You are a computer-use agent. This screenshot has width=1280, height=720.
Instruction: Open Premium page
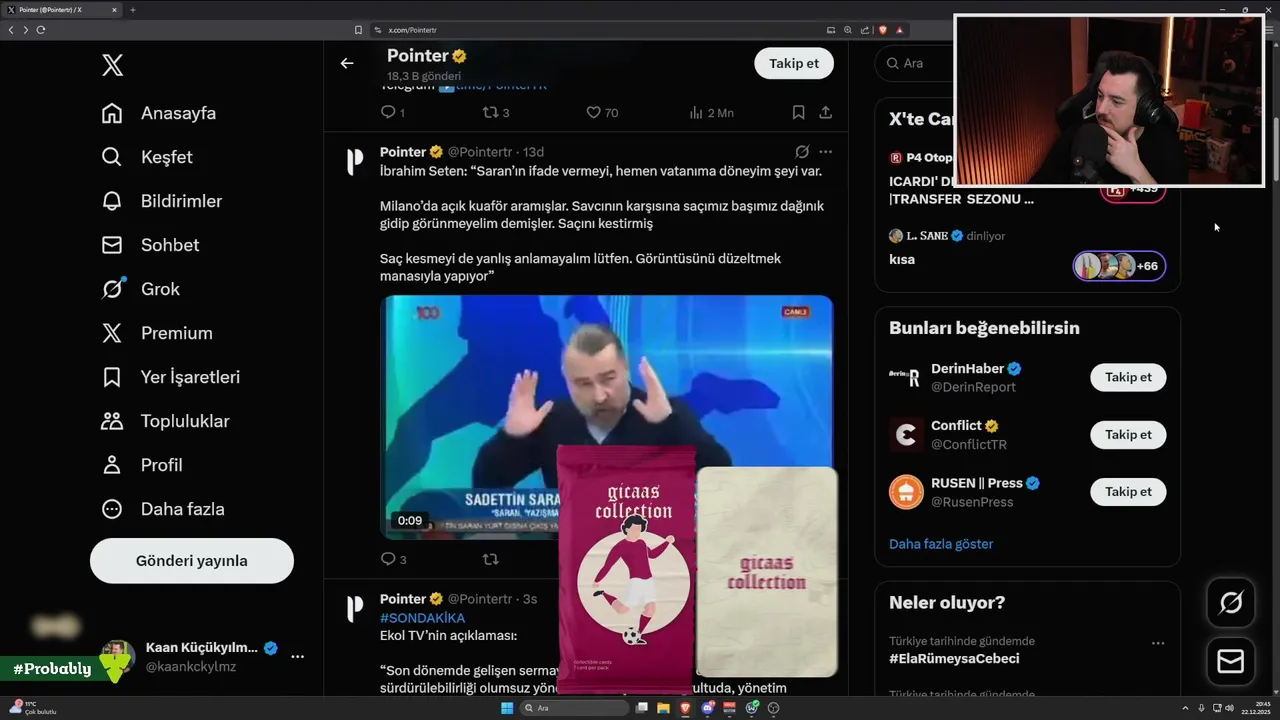pyautogui.click(x=157, y=333)
